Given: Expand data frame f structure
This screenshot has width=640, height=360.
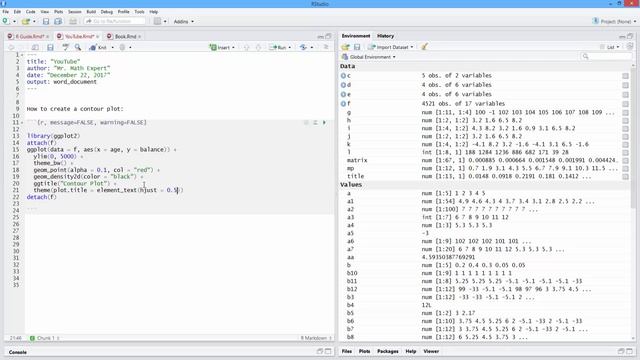Looking at the screenshot, I should click(343, 104).
